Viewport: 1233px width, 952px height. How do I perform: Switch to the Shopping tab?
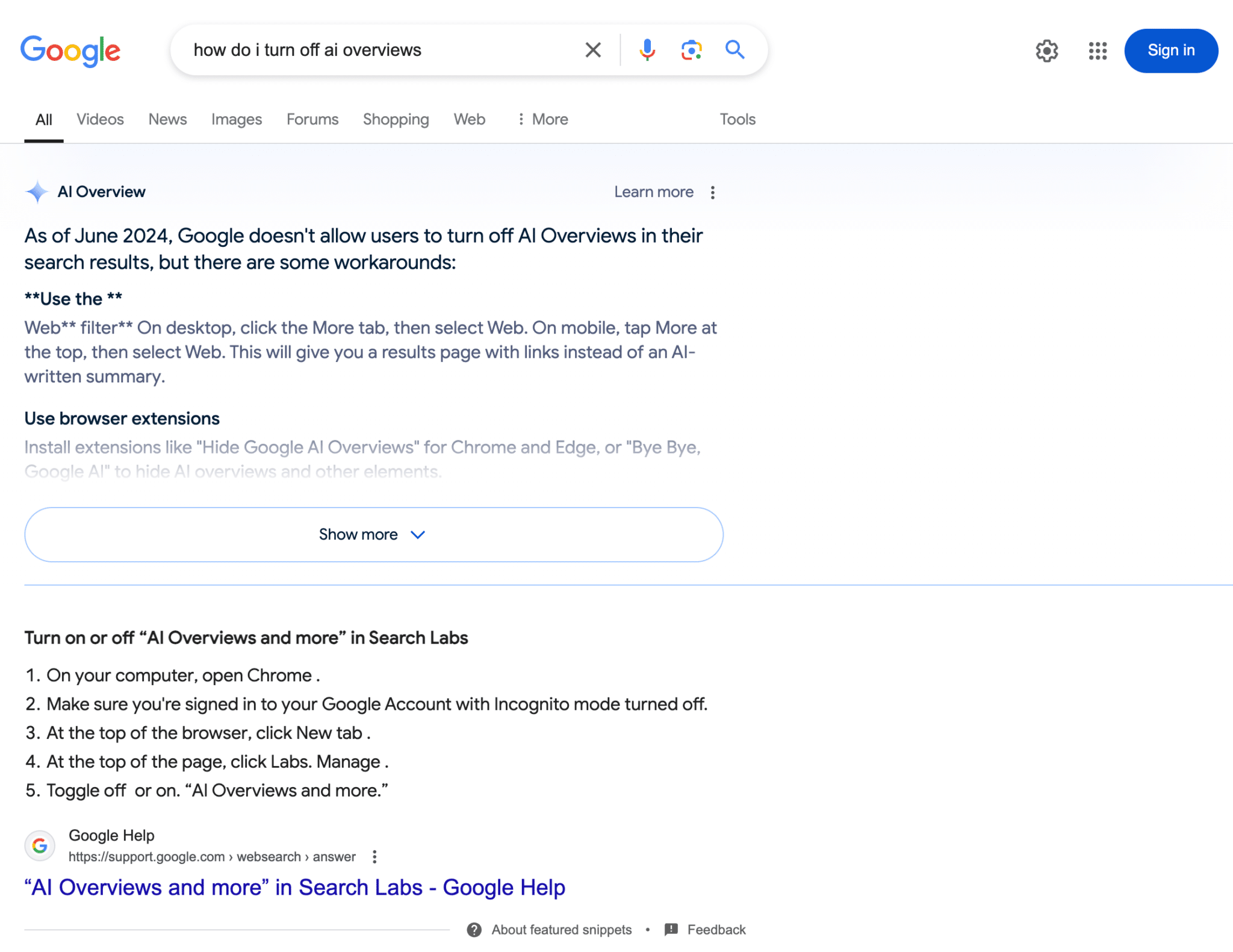tap(396, 119)
